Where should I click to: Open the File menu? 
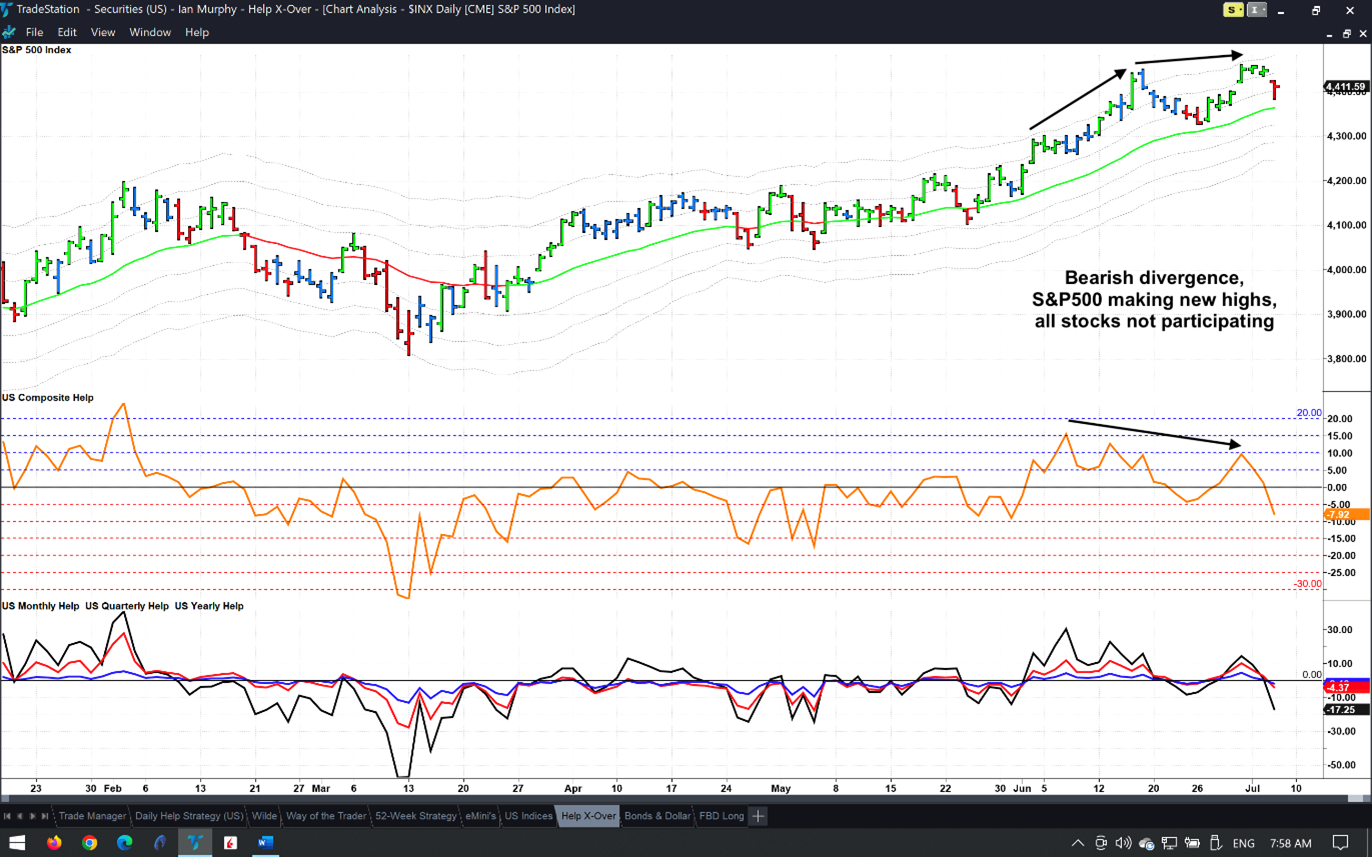tap(34, 32)
